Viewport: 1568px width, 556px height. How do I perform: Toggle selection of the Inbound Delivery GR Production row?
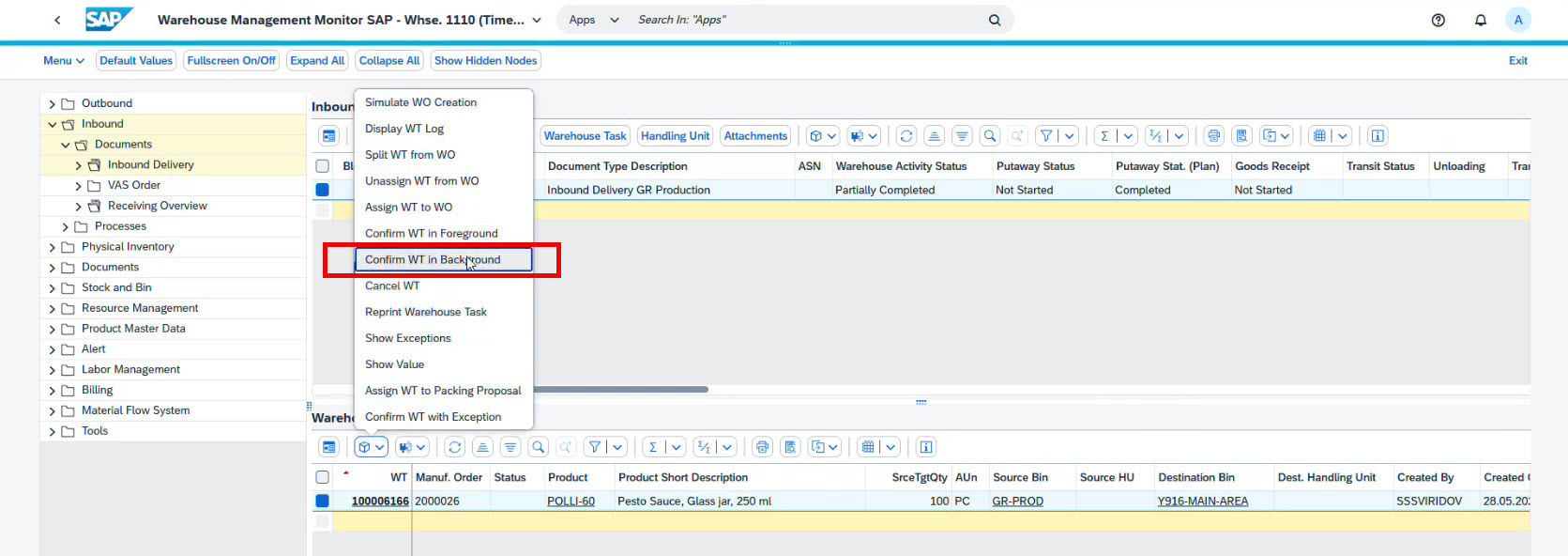pyautogui.click(x=323, y=190)
